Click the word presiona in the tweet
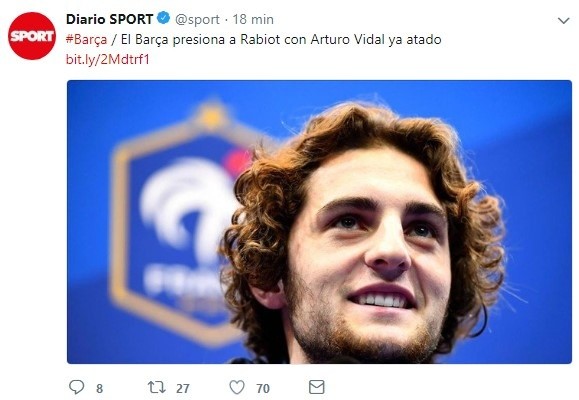Screen dimensions: 579x400 [x=199, y=40]
